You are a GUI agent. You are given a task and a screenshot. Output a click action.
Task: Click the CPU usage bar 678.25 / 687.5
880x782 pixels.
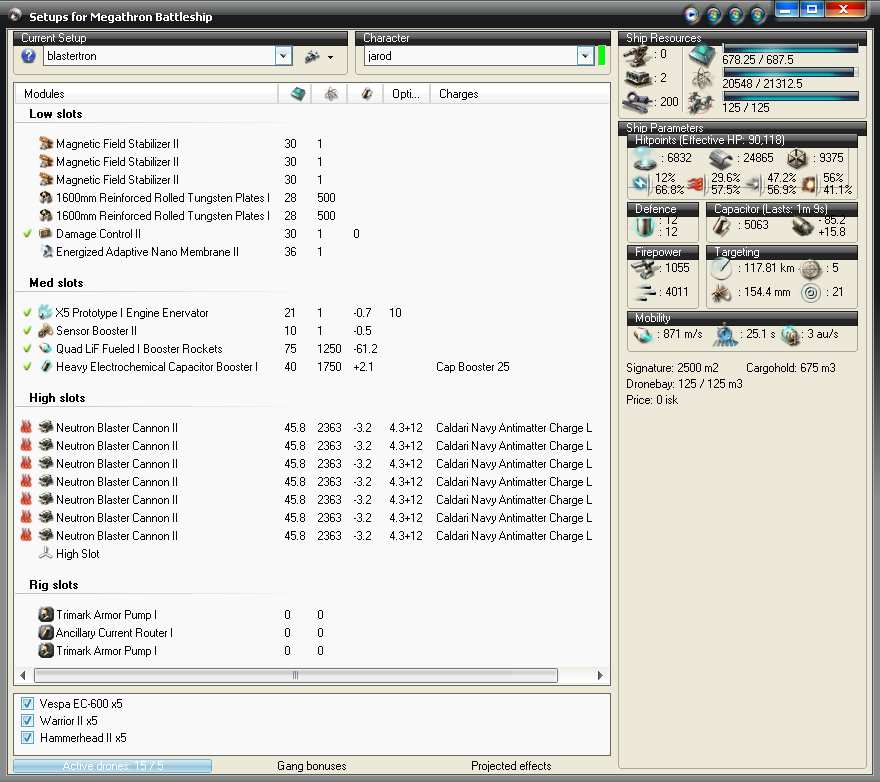click(x=791, y=49)
